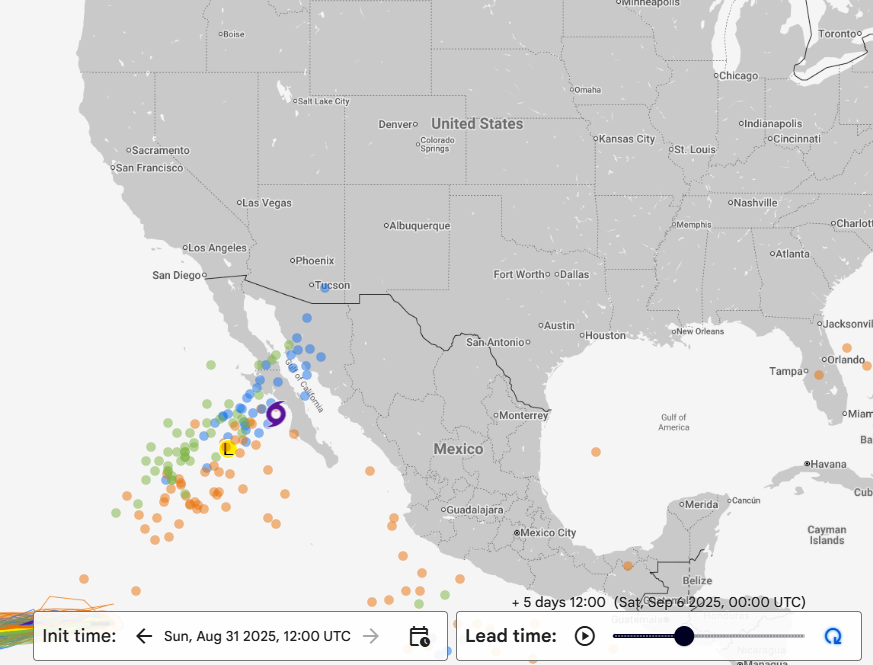873x665 pixels.
Task: Click the orange dot in Gulf of America
Action: tap(596, 452)
